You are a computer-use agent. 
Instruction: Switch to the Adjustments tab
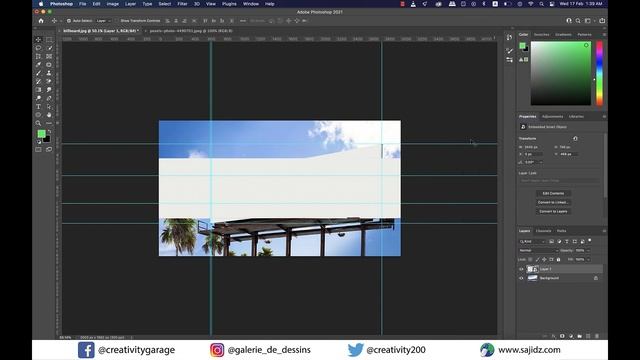552,116
